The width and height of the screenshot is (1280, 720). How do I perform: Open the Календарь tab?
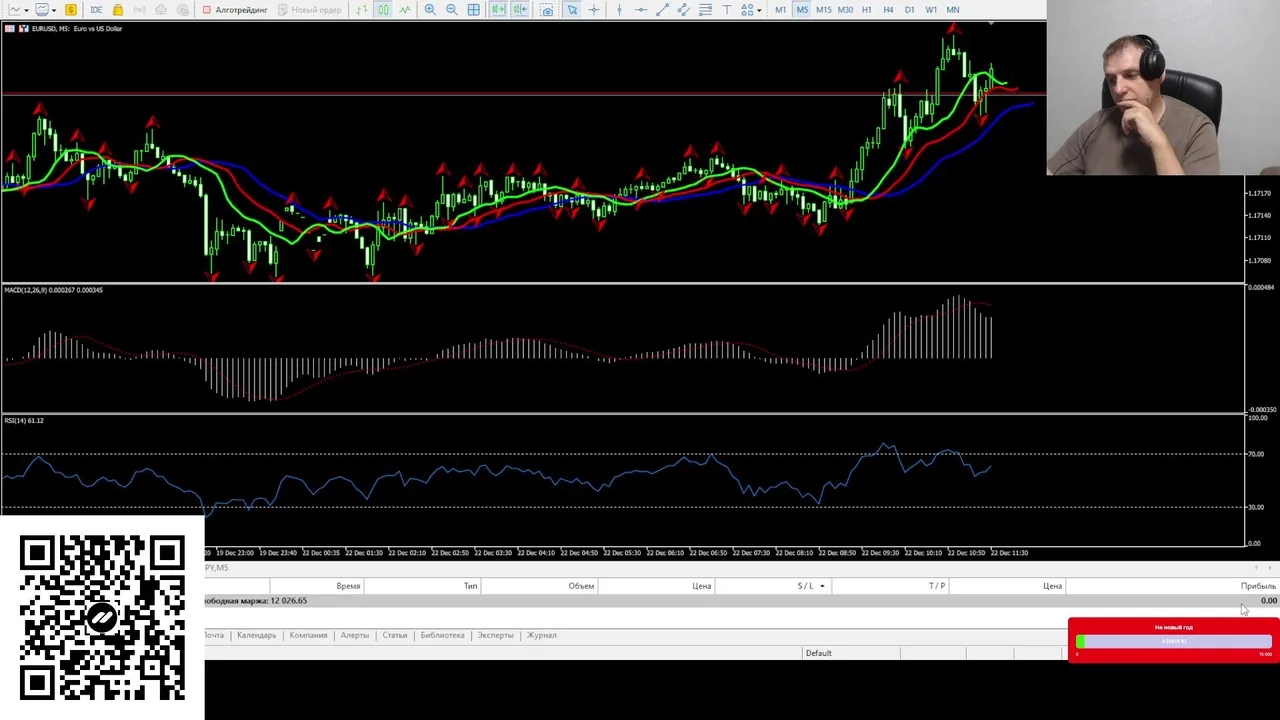click(x=256, y=635)
